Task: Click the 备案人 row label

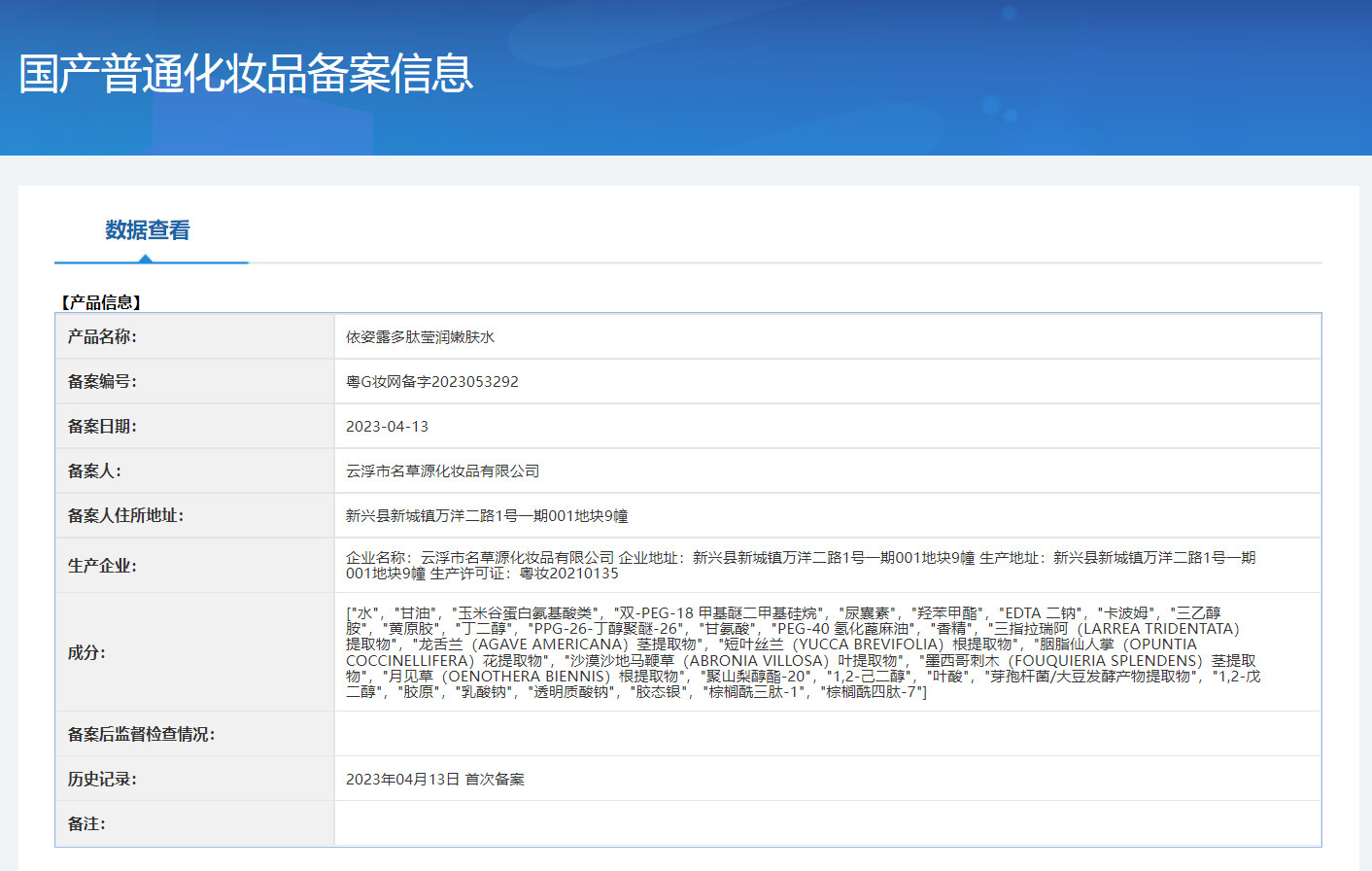Action: [x=94, y=470]
